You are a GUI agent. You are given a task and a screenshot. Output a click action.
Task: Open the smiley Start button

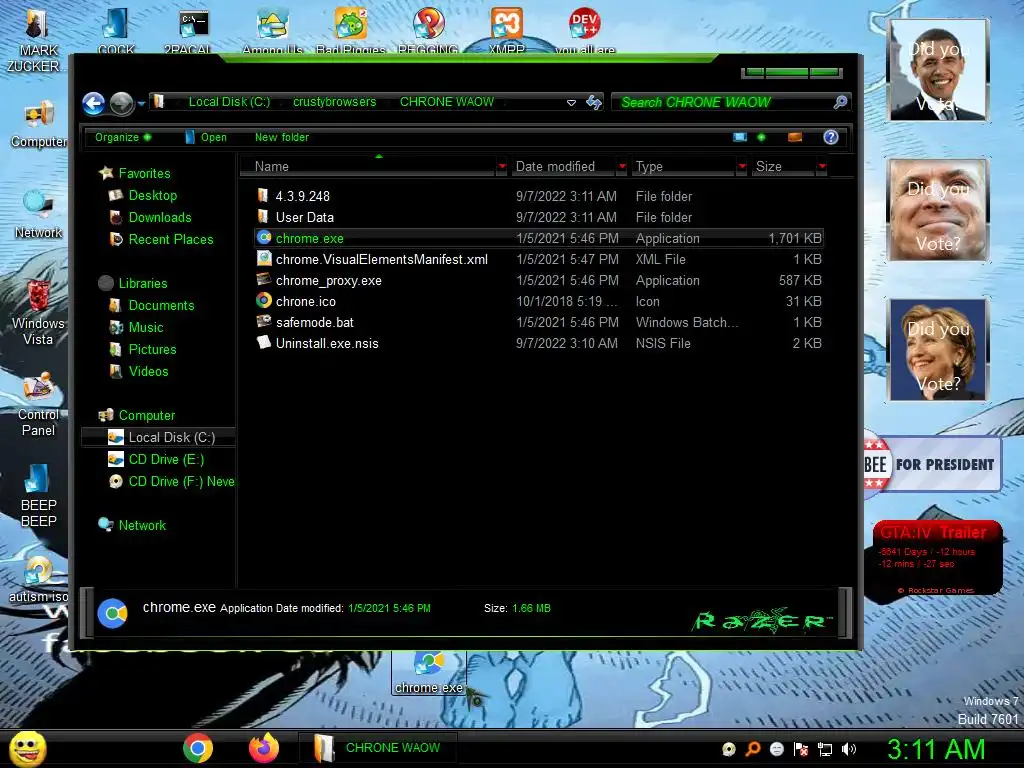(27, 748)
